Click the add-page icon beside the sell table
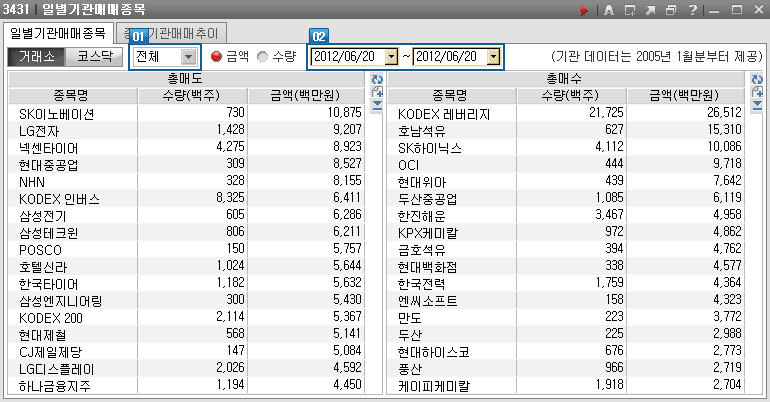Image resolution: width=770 pixels, height=402 pixels. [x=377, y=92]
